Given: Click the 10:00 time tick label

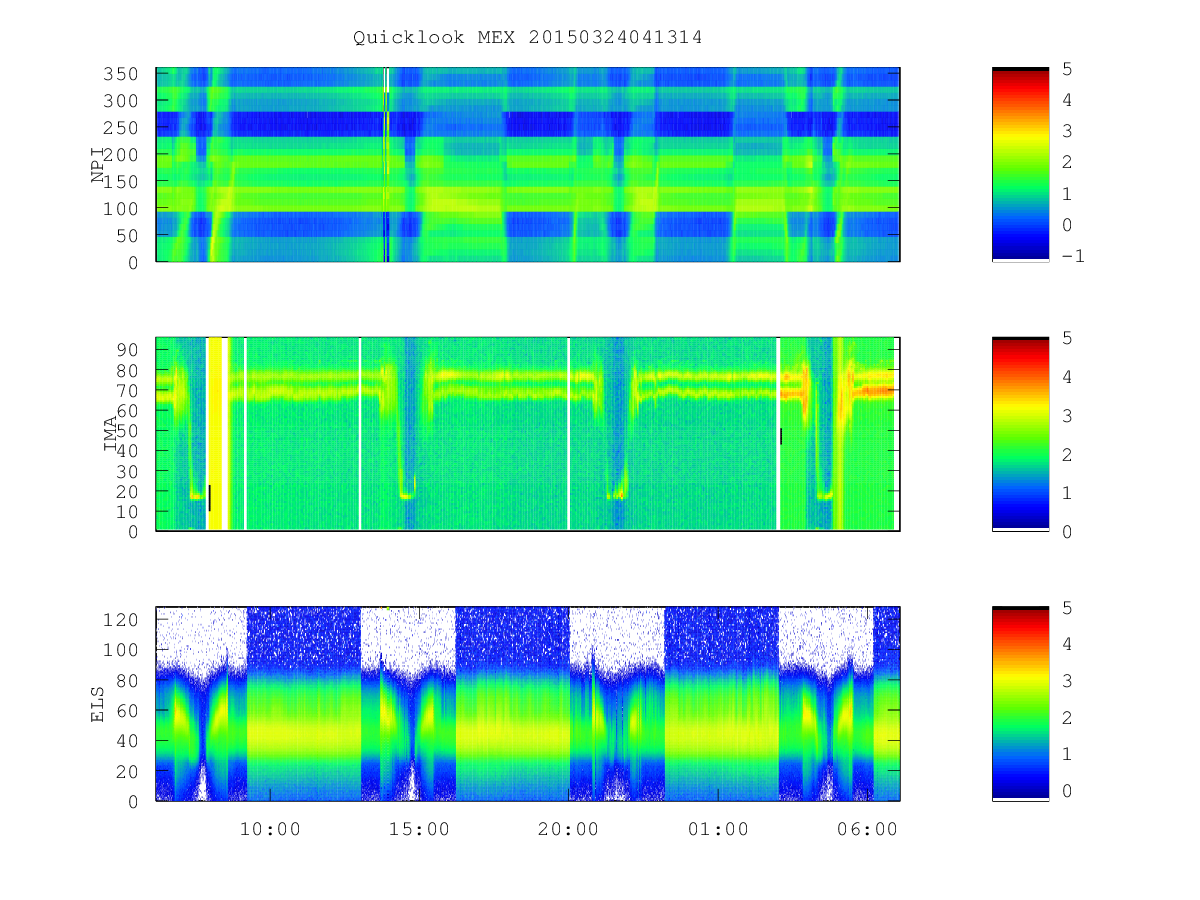Looking at the screenshot, I should pos(270,829).
